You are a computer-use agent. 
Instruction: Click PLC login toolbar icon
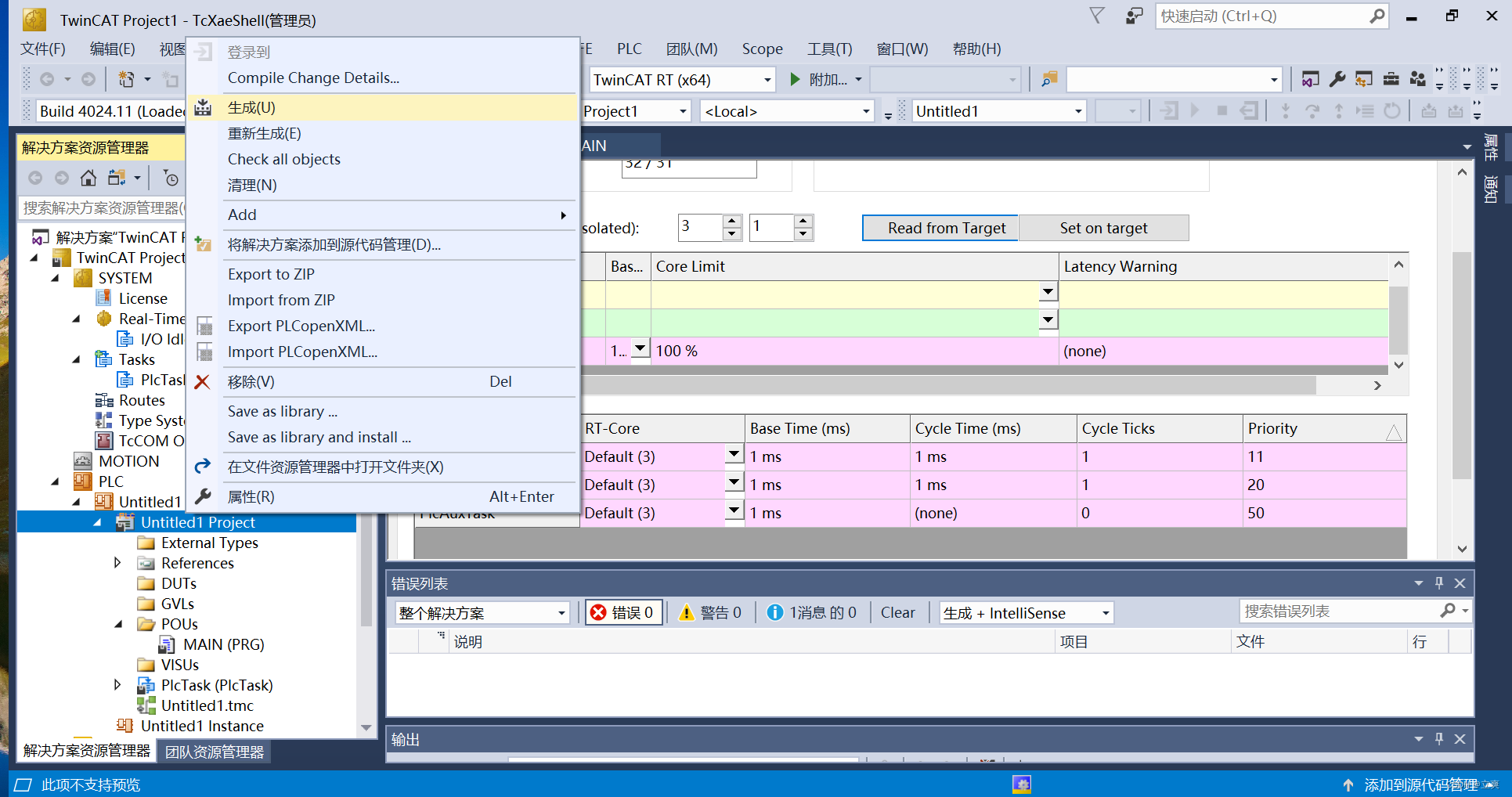coord(1169,111)
